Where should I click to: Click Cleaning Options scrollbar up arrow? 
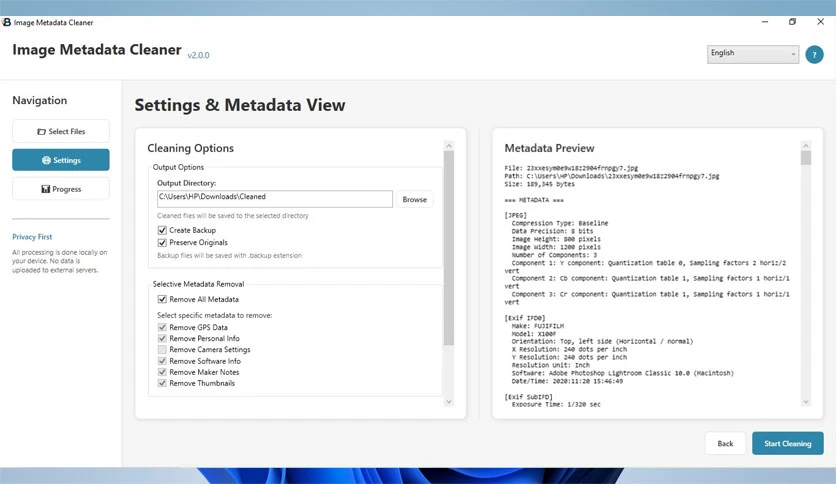449,146
